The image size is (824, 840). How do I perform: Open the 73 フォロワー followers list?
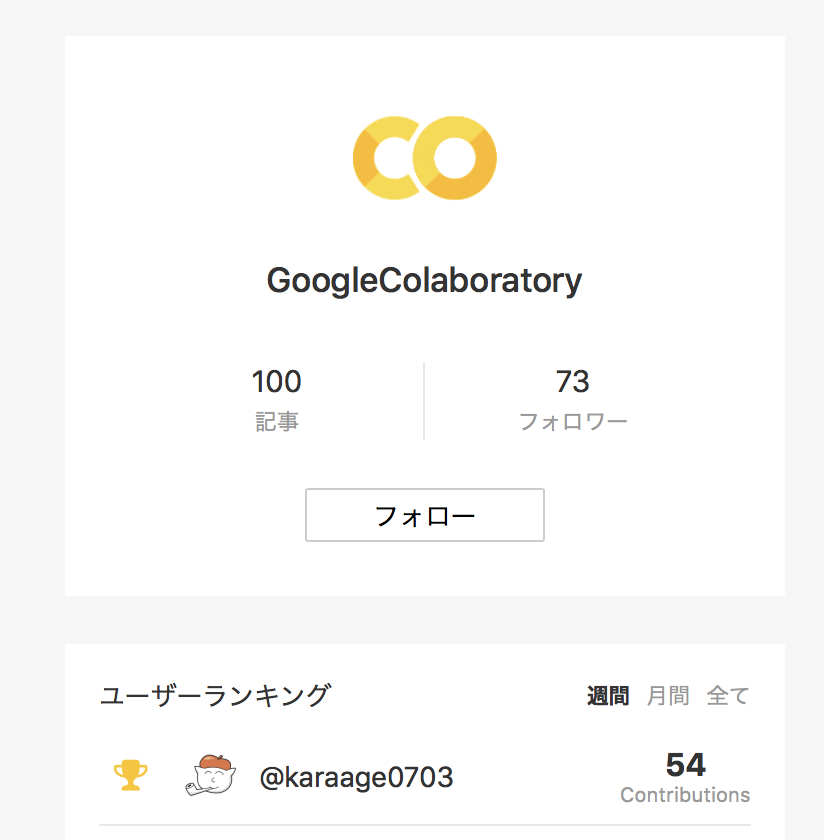574,397
